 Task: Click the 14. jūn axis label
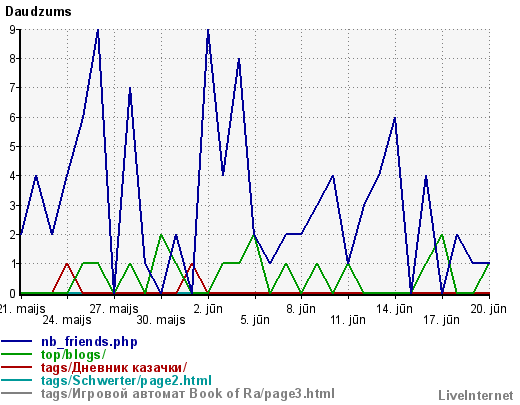coord(395,309)
